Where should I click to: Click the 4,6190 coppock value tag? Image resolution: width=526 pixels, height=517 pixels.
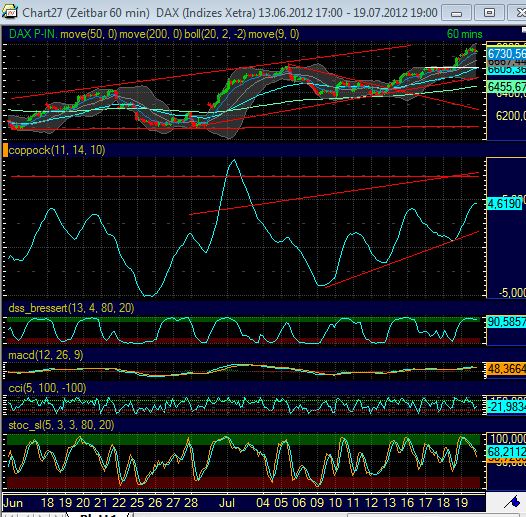click(504, 204)
